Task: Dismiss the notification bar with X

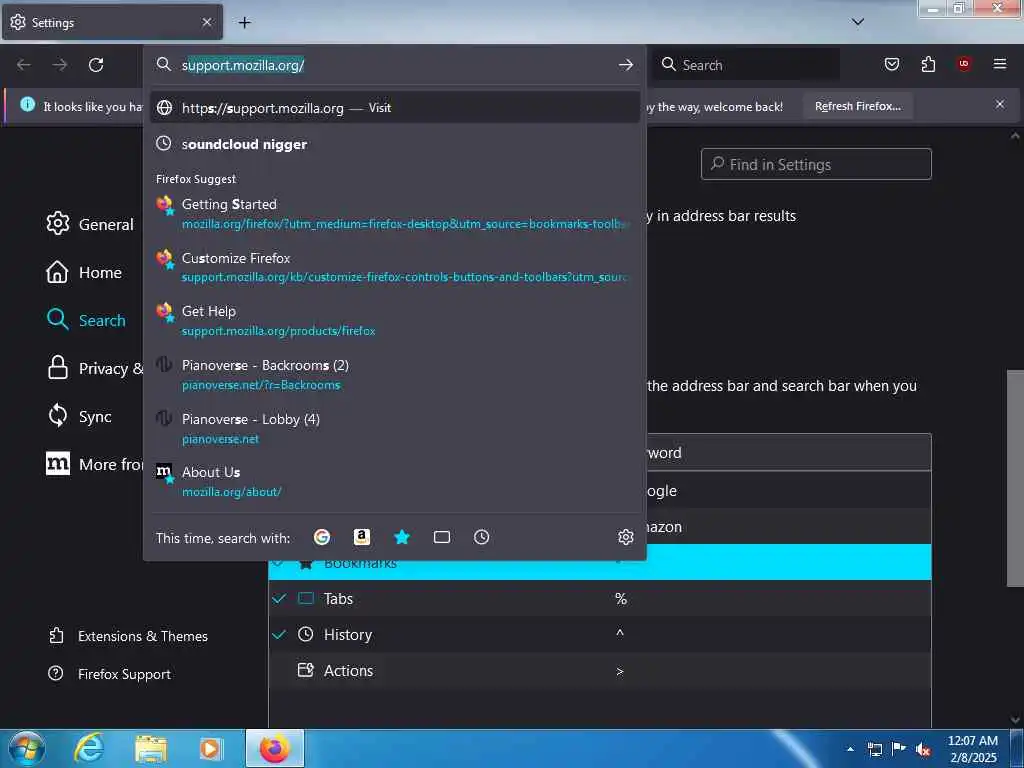Action: coord(999,104)
